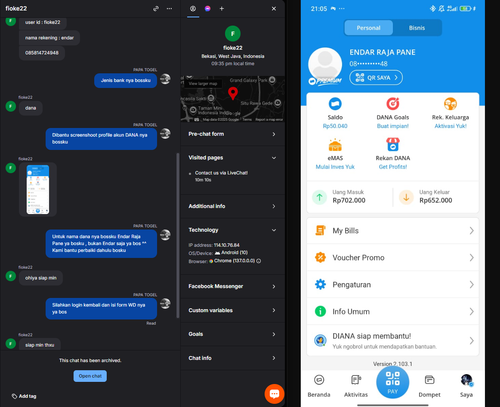
Task: Click the browser info icon beside Chrome version
Action: 259,261
